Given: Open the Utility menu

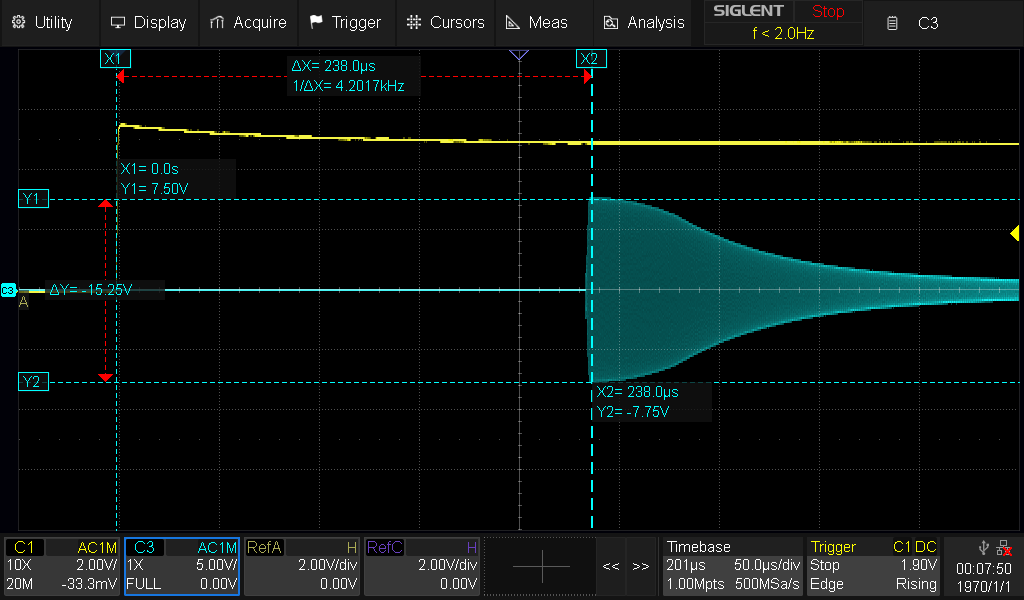Looking at the screenshot, I should (x=42, y=23).
